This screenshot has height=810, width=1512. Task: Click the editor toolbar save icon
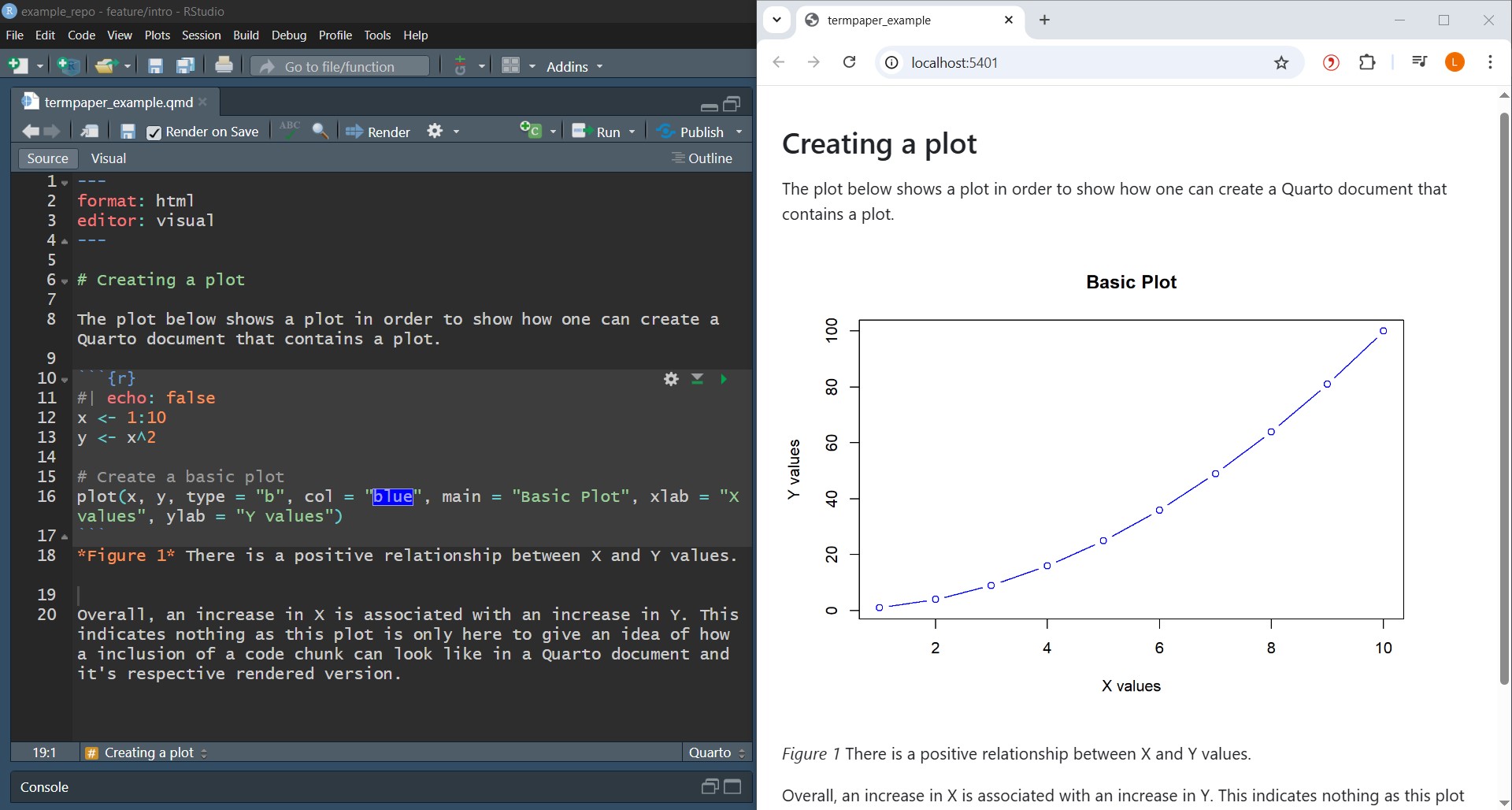(x=128, y=132)
